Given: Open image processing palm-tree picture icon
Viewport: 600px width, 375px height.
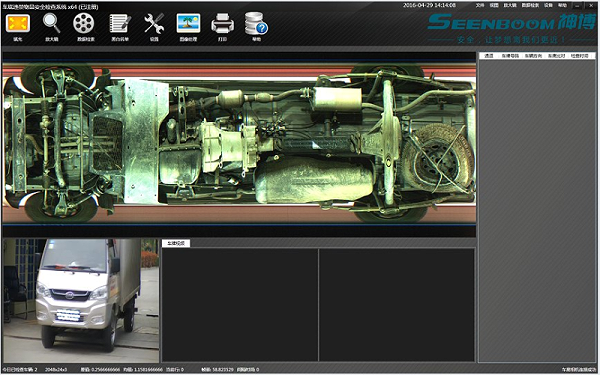Looking at the screenshot, I should [x=188, y=24].
